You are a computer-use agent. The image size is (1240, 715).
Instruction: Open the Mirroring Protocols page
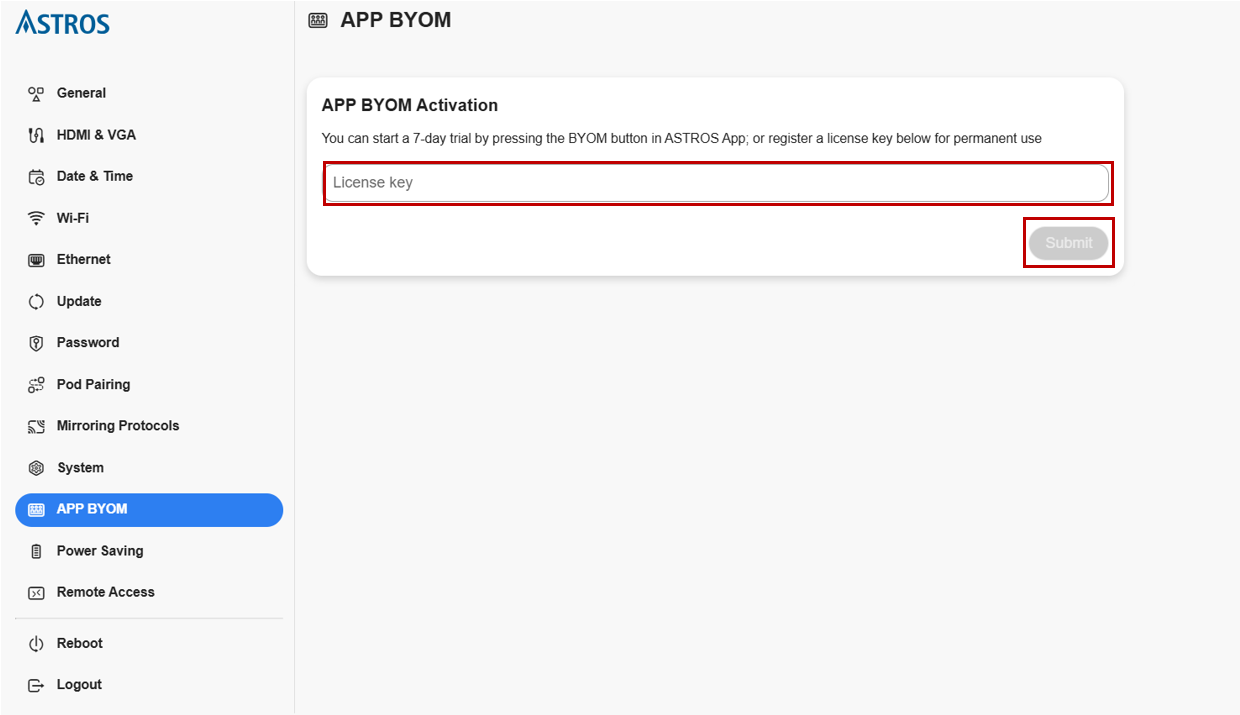(x=117, y=426)
